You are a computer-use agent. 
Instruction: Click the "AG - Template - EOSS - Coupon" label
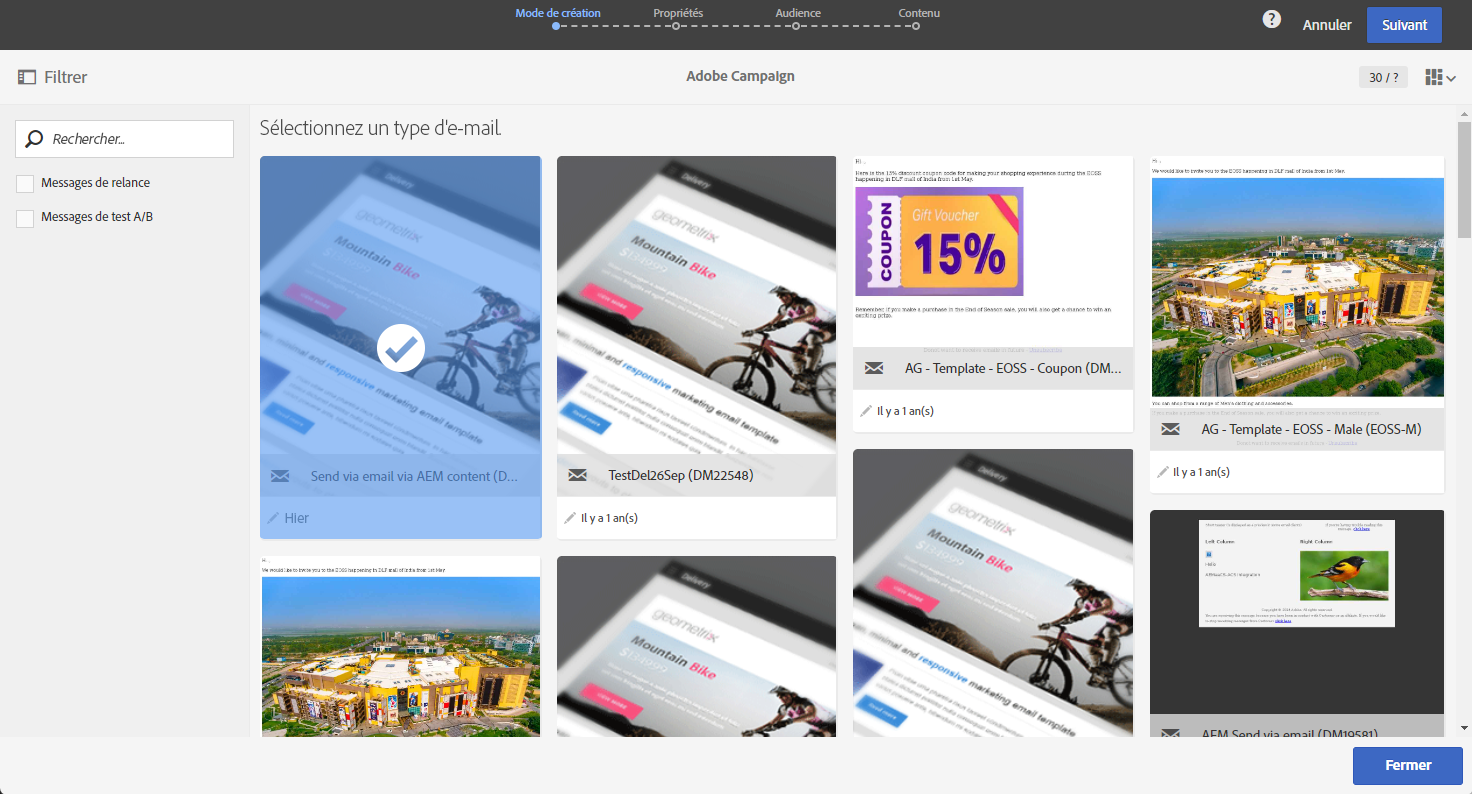tap(1013, 368)
